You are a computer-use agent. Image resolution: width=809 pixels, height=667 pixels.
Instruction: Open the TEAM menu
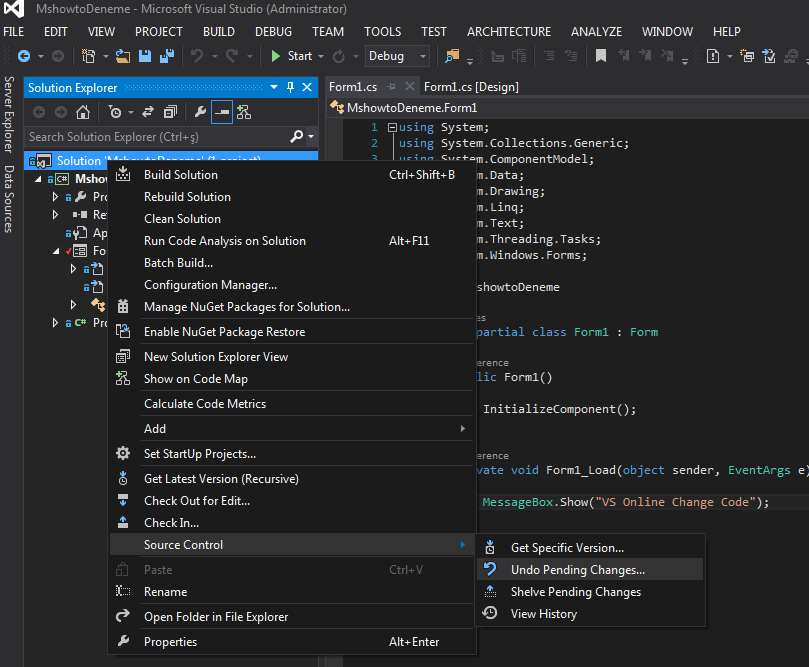(328, 31)
